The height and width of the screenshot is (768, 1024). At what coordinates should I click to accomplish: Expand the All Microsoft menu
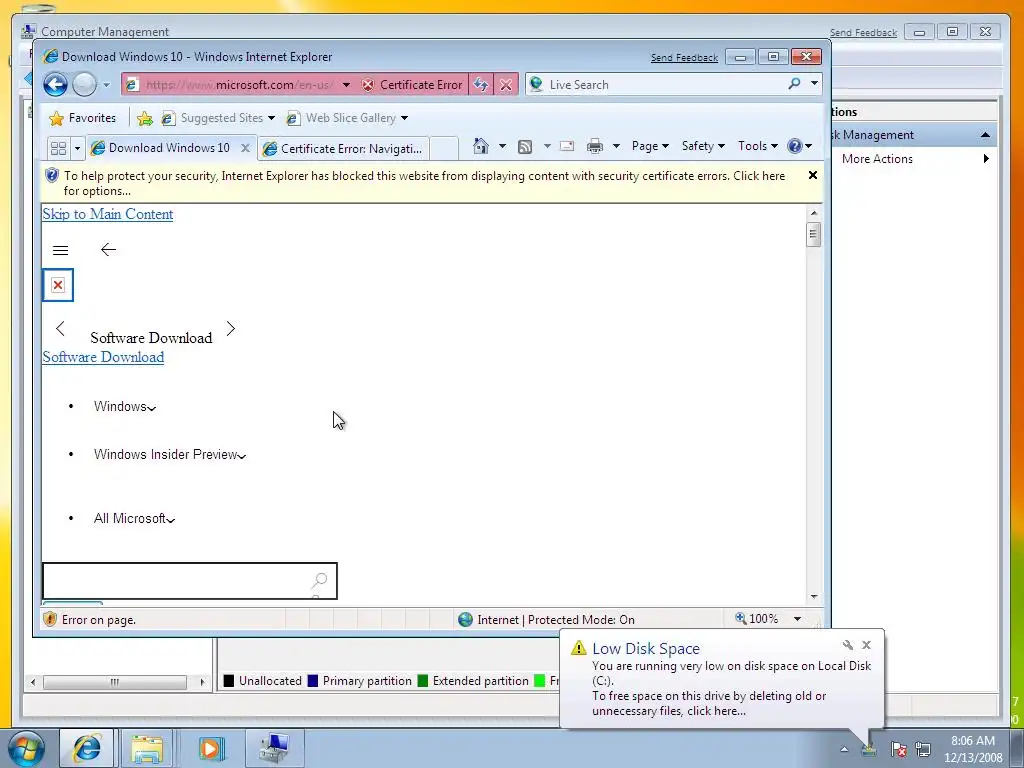click(135, 519)
